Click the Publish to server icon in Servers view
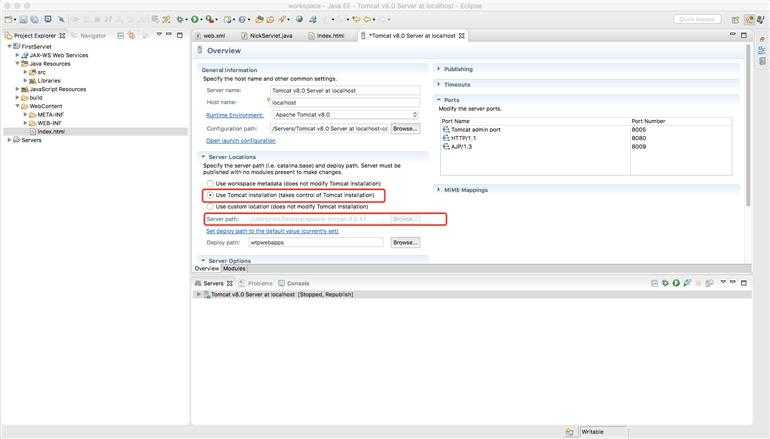The height and width of the screenshot is (439, 770). 709,283
